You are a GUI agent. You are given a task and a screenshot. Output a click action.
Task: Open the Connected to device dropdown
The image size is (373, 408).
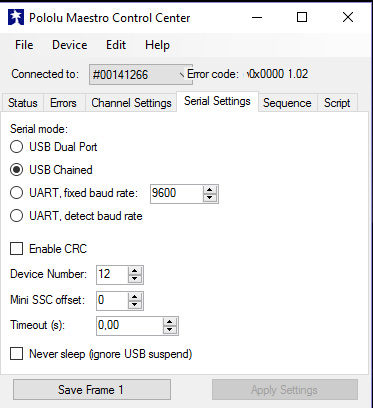141,74
